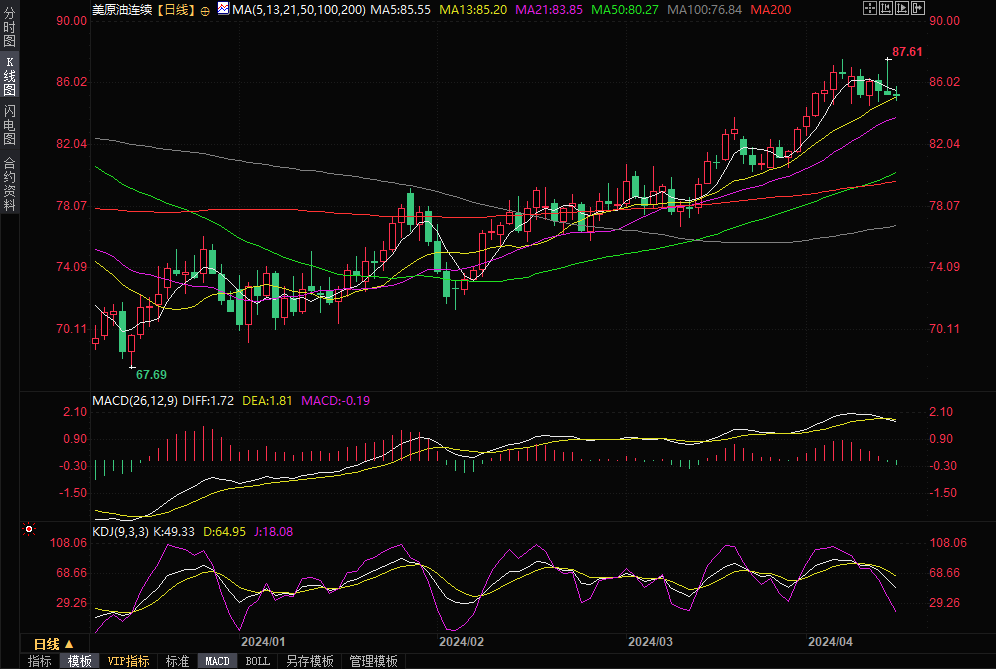Viewport: 996px width, 669px height.
Task: Click 另存模板 to save template
Action: click(x=309, y=661)
